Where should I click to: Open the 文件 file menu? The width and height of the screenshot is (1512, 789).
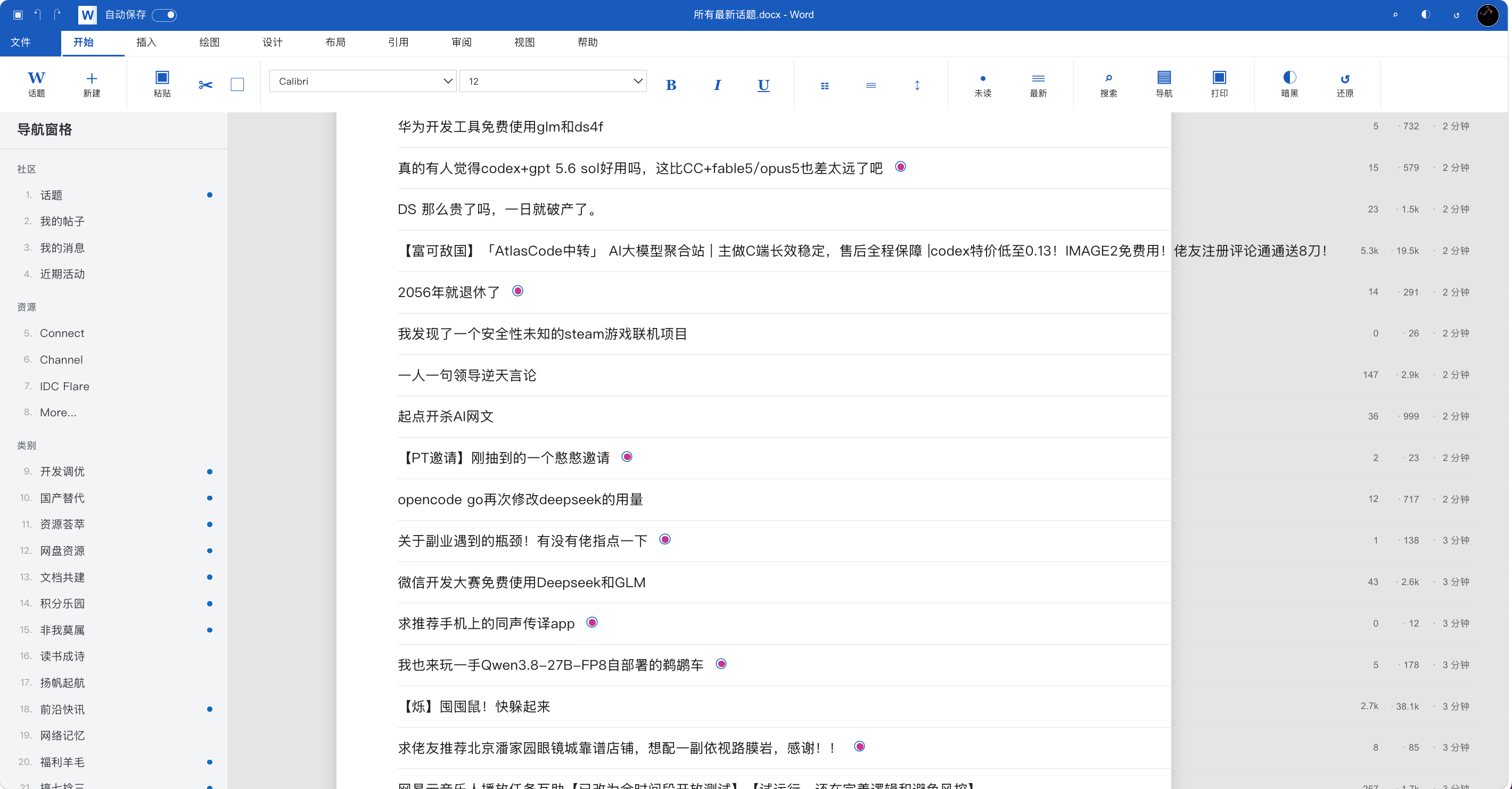click(21, 42)
